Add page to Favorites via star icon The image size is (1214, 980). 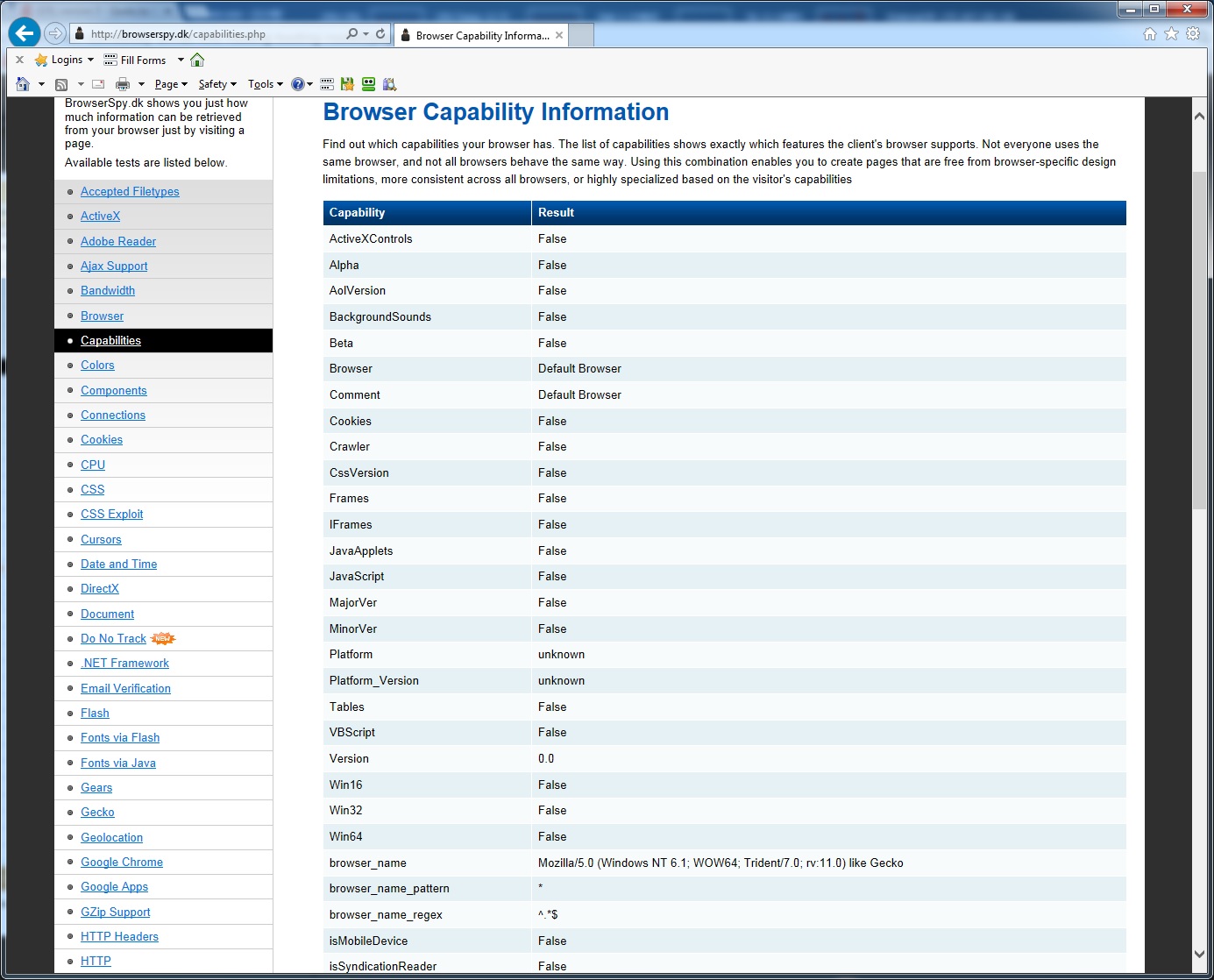point(1171,33)
